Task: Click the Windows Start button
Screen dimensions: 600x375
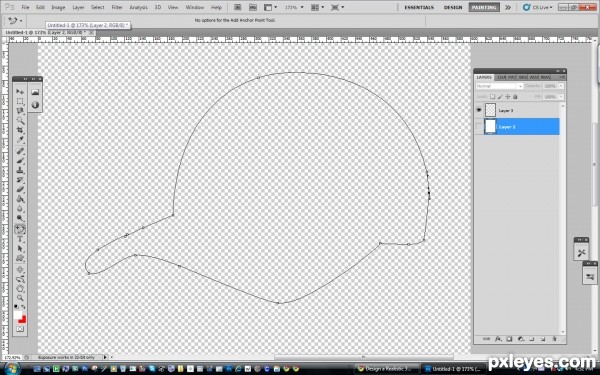Action: pyautogui.click(x=11, y=368)
